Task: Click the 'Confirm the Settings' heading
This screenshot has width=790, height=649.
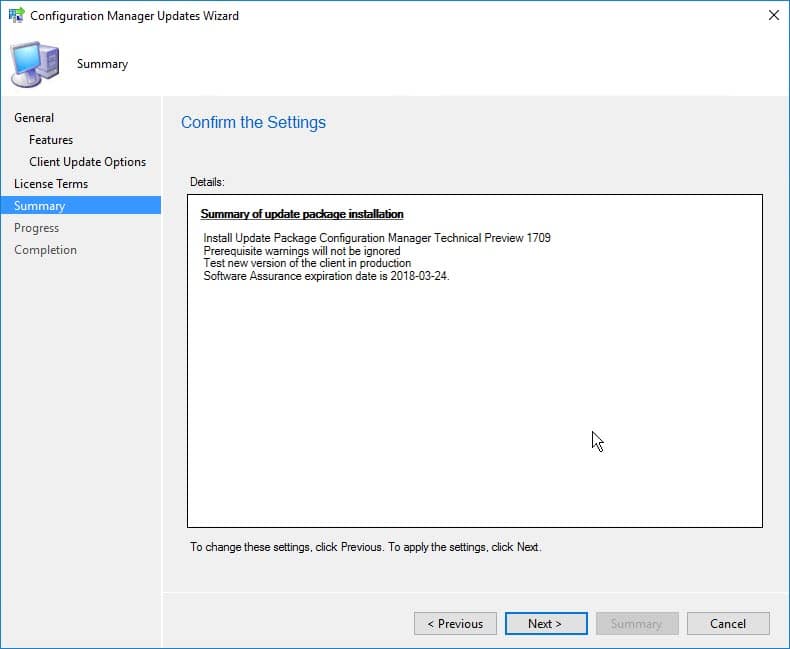Action: (253, 123)
